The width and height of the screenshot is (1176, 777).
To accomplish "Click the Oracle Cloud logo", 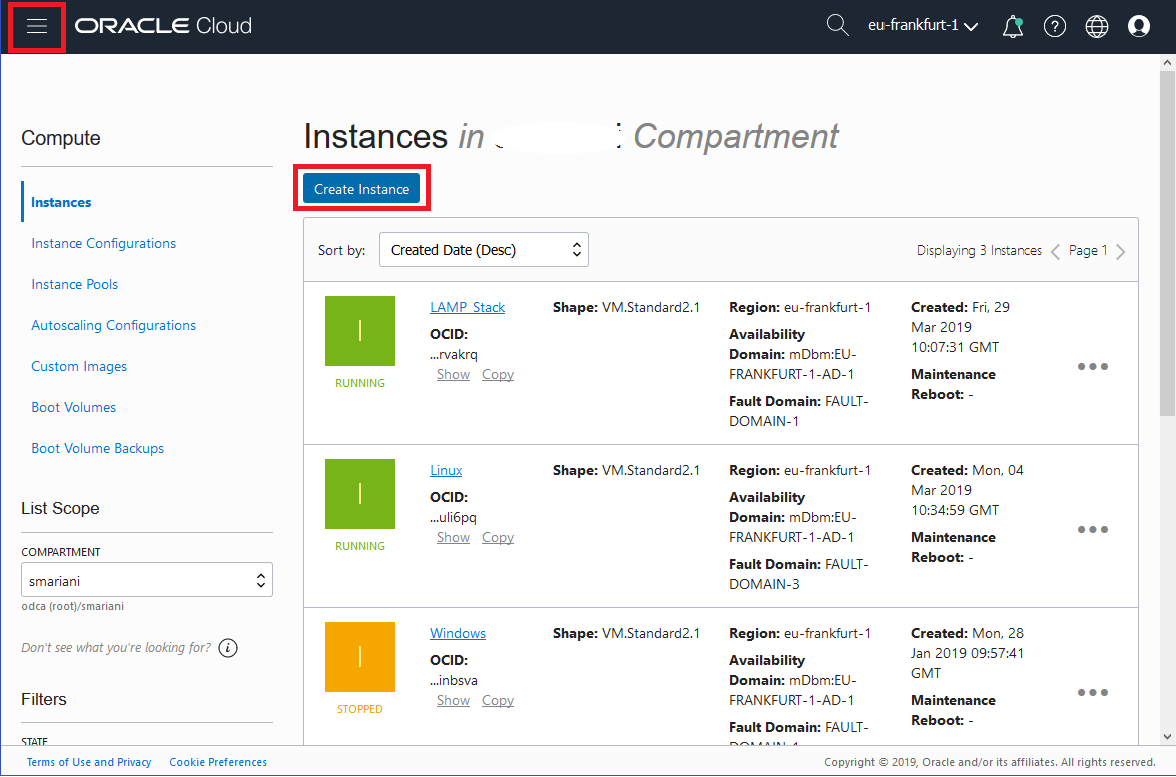I will point(164,26).
